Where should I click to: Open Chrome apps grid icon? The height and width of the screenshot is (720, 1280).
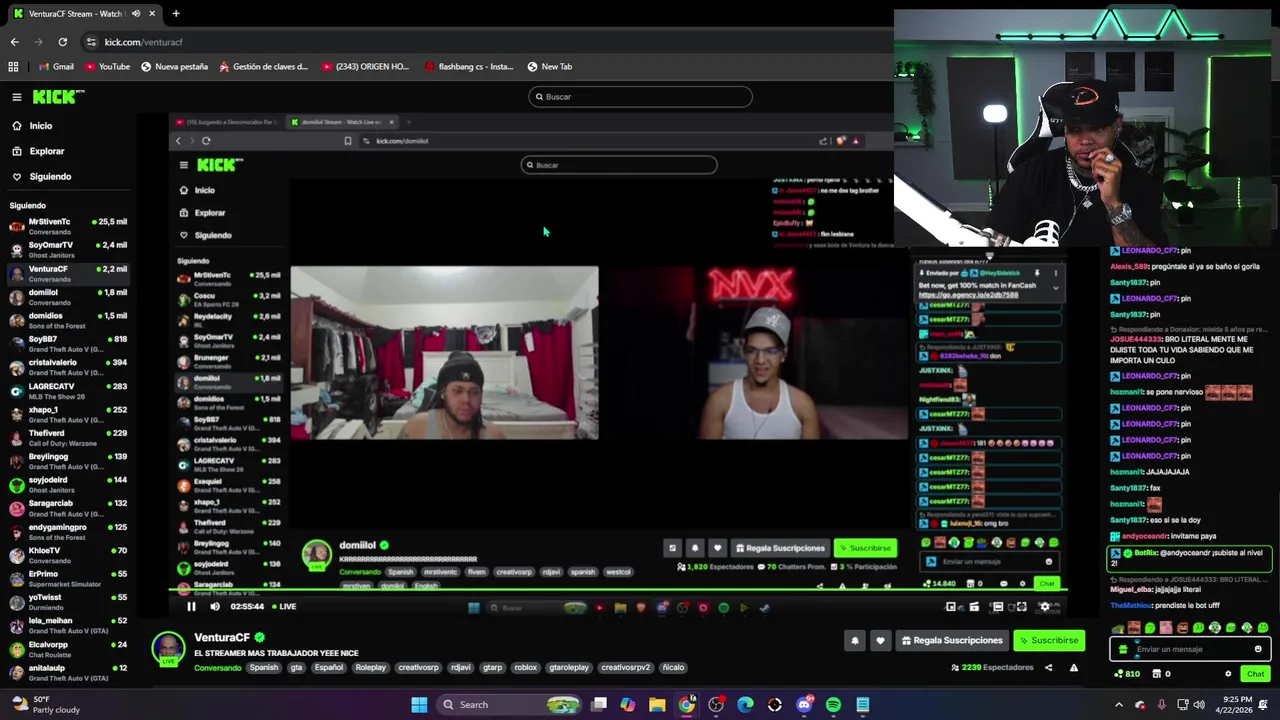click(x=13, y=67)
